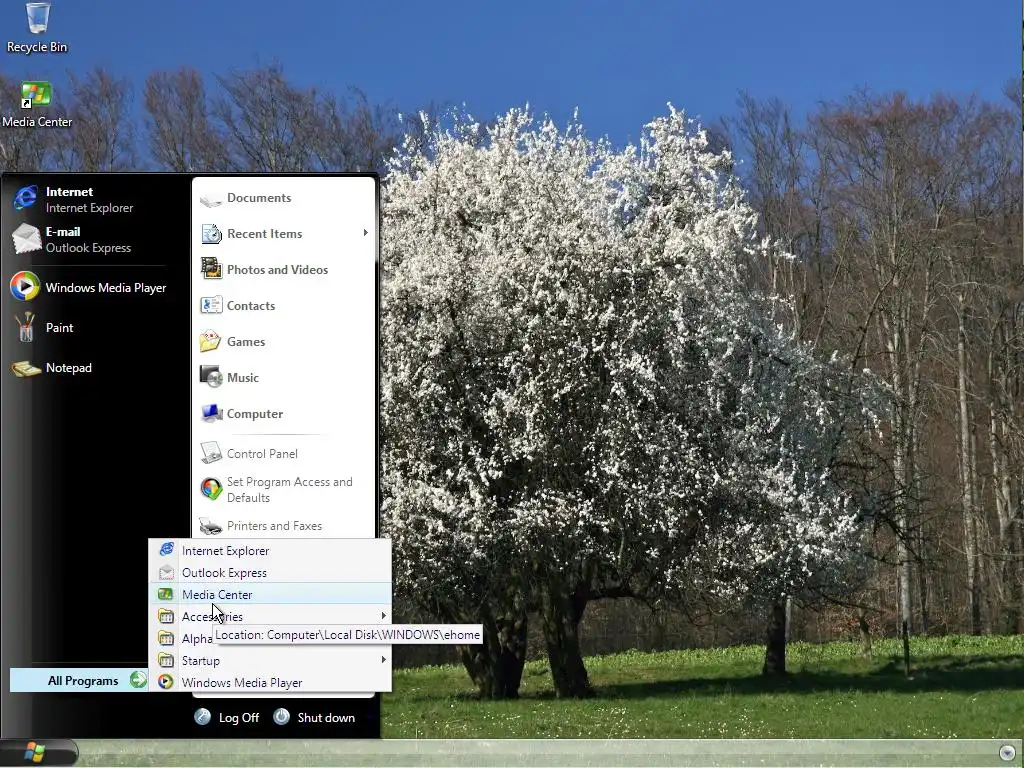Click the Shut down power icon
Image resolution: width=1024 pixels, height=768 pixels.
click(281, 716)
